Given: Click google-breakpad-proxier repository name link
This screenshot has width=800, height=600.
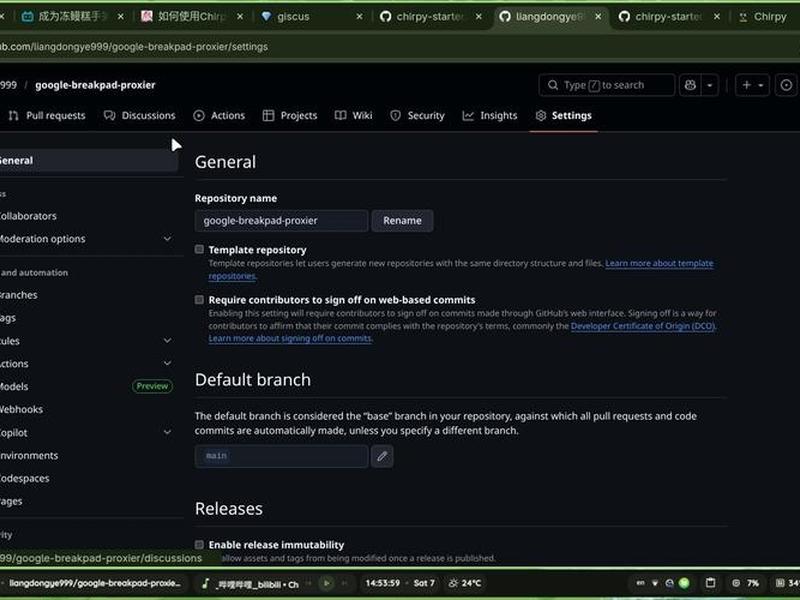Looking at the screenshot, I should (x=95, y=85).
